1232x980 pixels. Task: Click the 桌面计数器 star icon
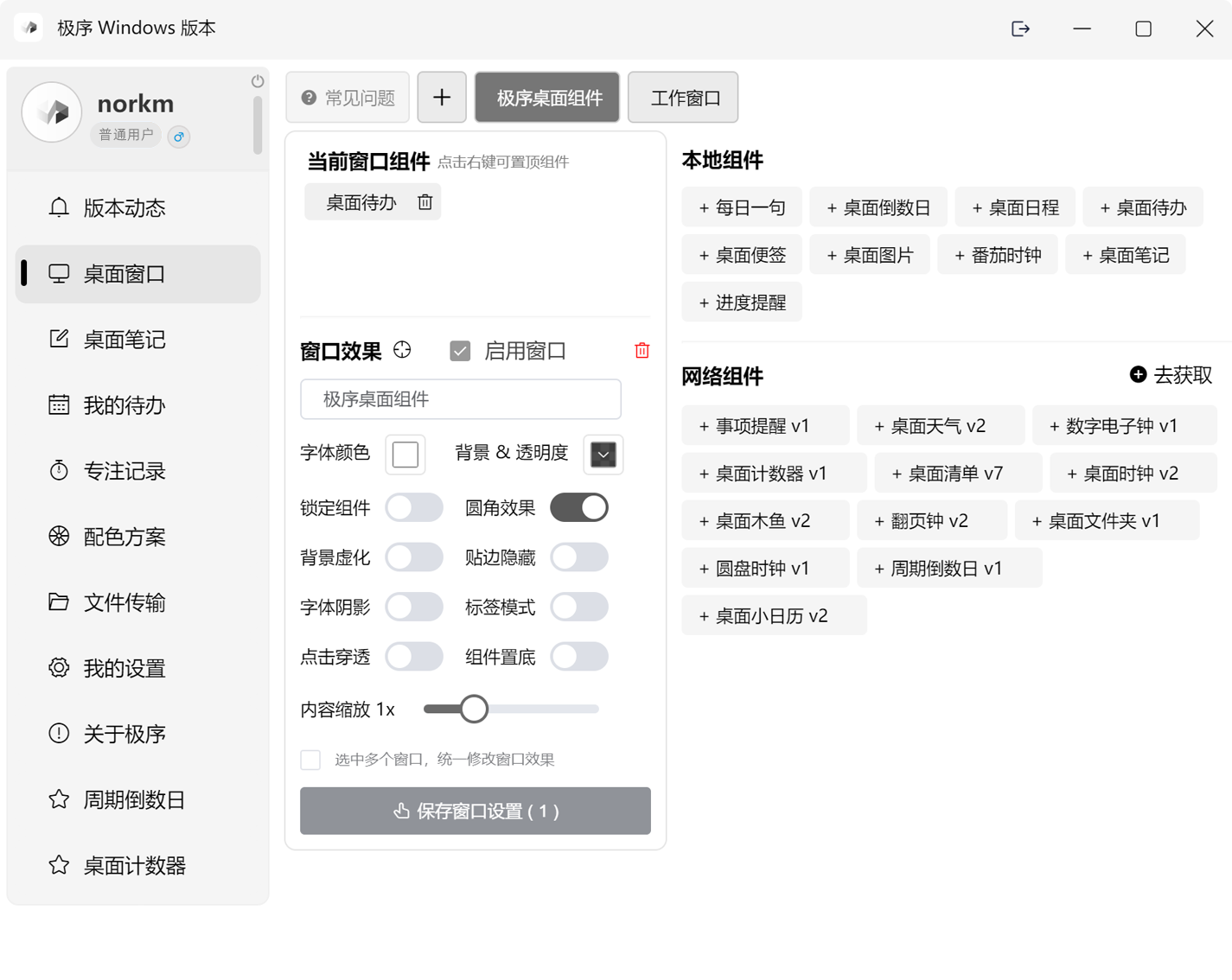59,864
